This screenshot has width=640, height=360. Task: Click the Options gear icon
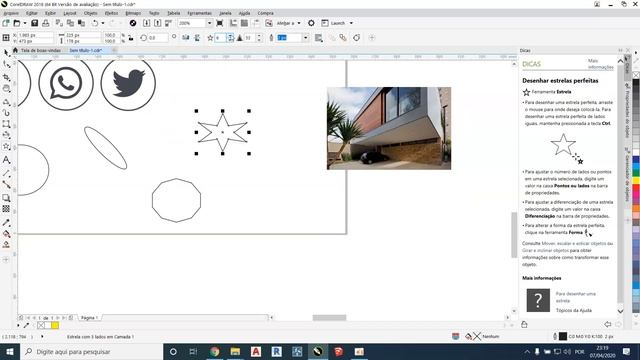pyautogui.click(x=311, y=23)
